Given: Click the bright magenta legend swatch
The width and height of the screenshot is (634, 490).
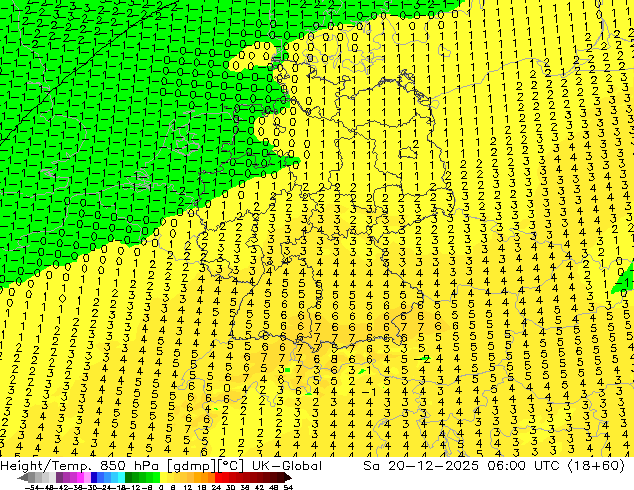Looking at the screenshot, I should pos(80,478).
